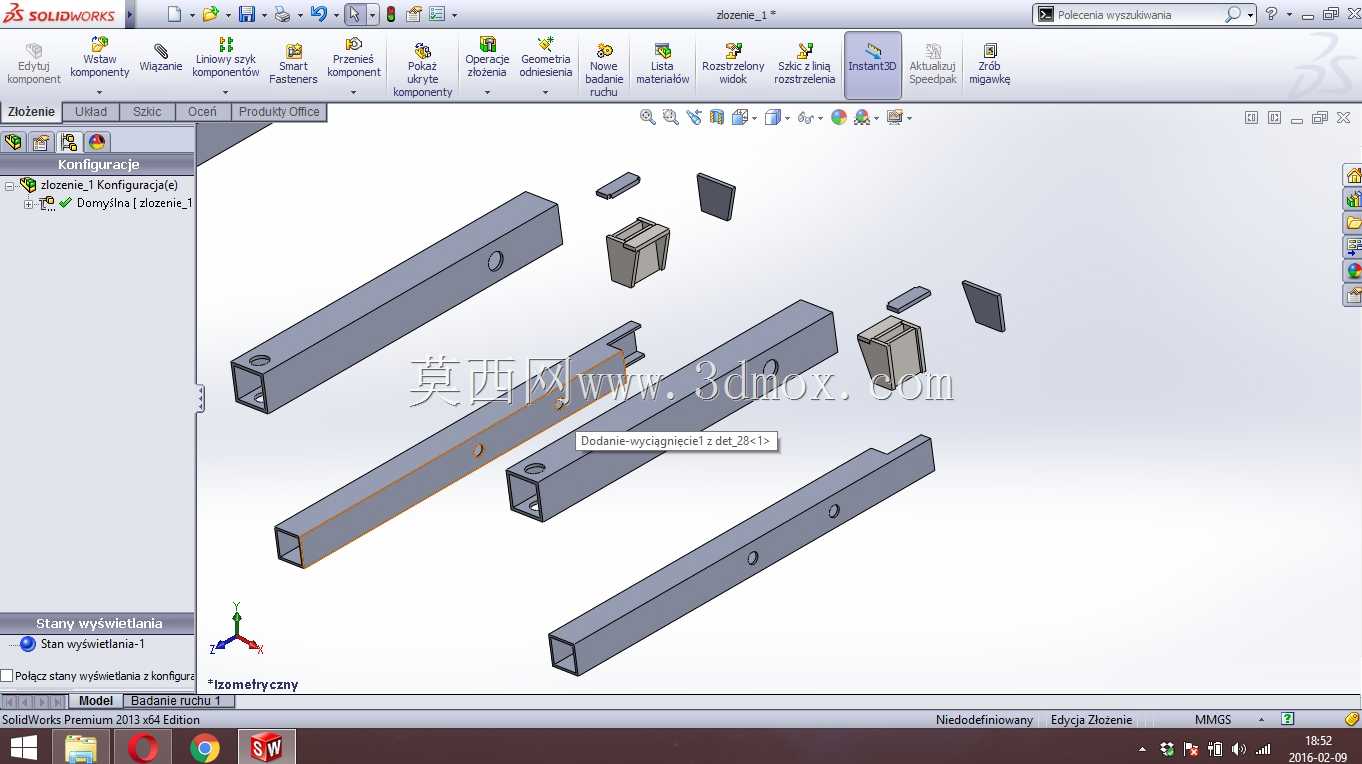1362x764 pixels.
Task: Click Zrób migawkę snapshot tool
Action: click(990, 64)
